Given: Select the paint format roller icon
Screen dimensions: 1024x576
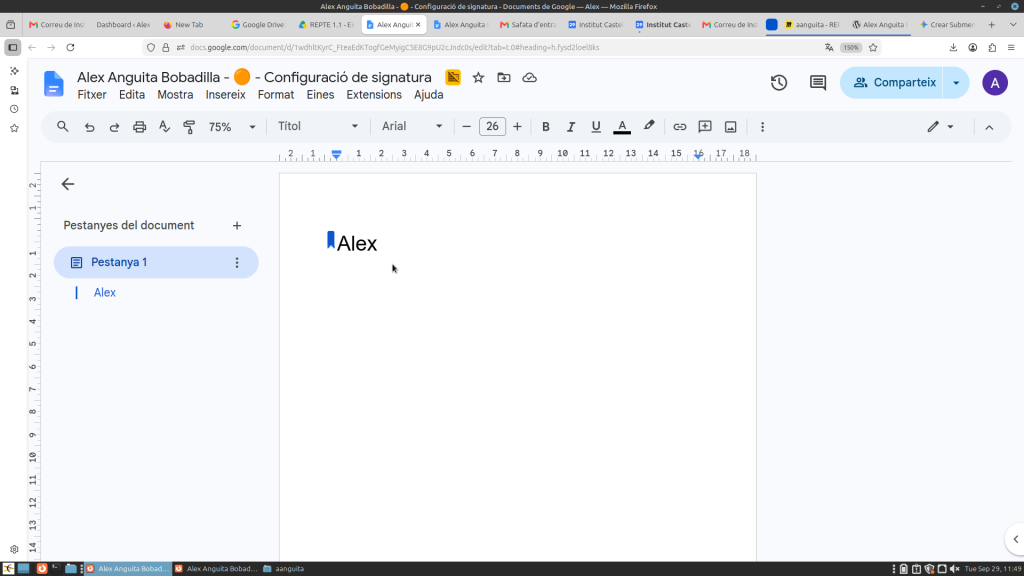Looking at the screenshot, I should click(x=189, y=127).
